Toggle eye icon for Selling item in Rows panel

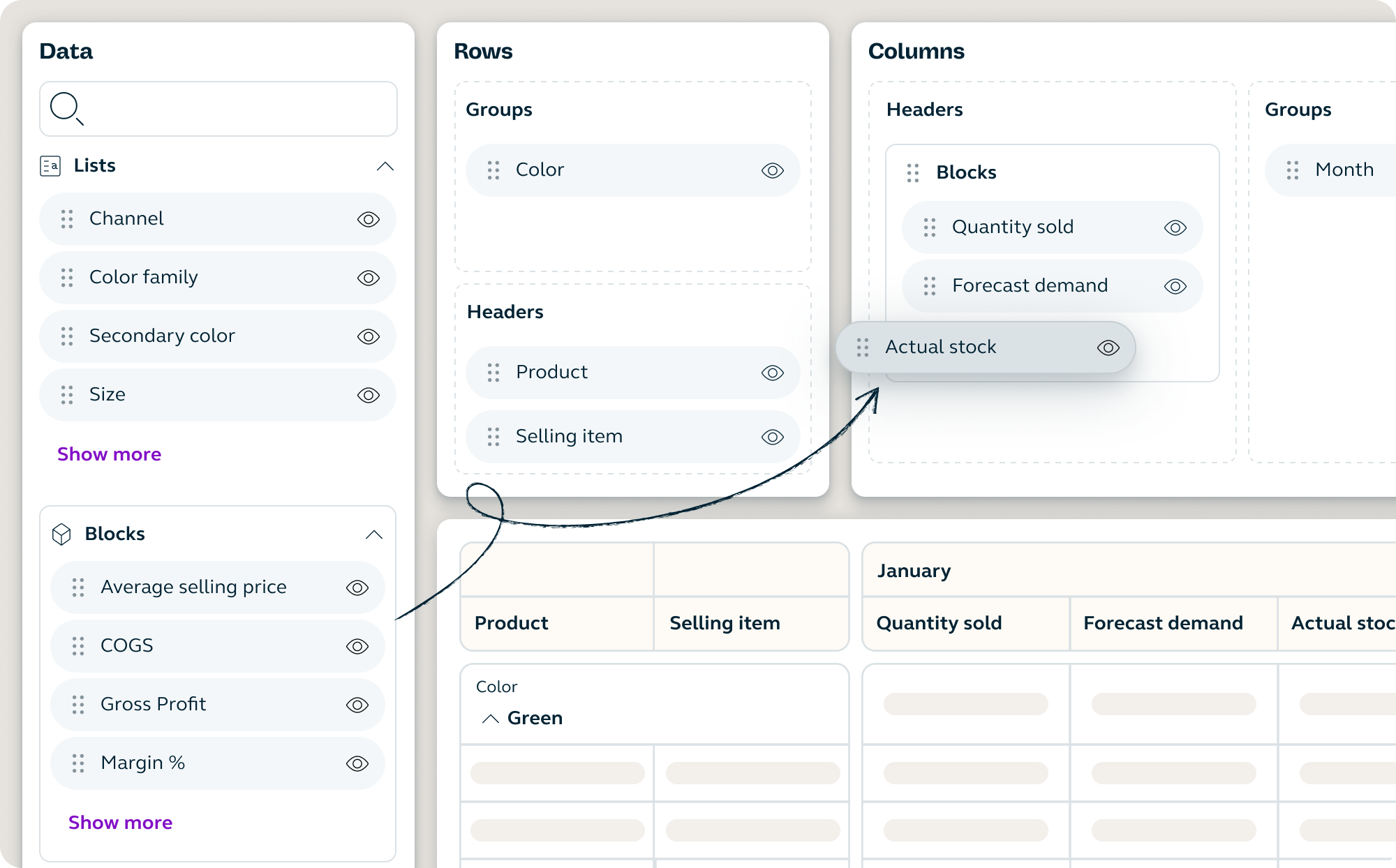coord(773,437)
